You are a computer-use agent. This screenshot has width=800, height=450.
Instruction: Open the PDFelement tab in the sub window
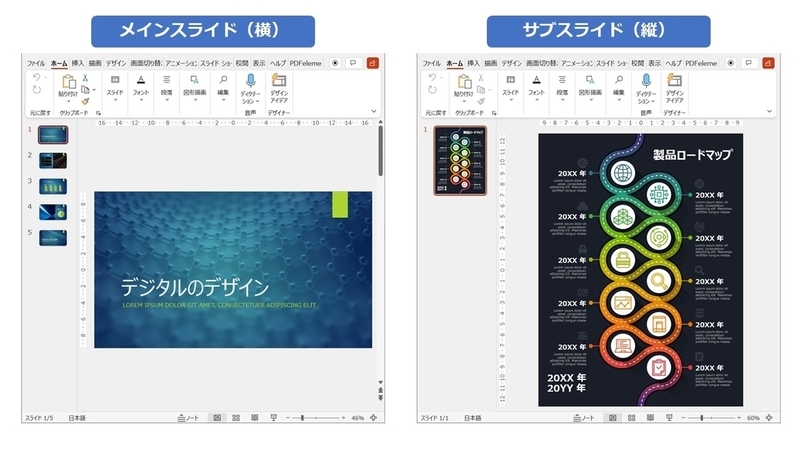pos(701,63)
